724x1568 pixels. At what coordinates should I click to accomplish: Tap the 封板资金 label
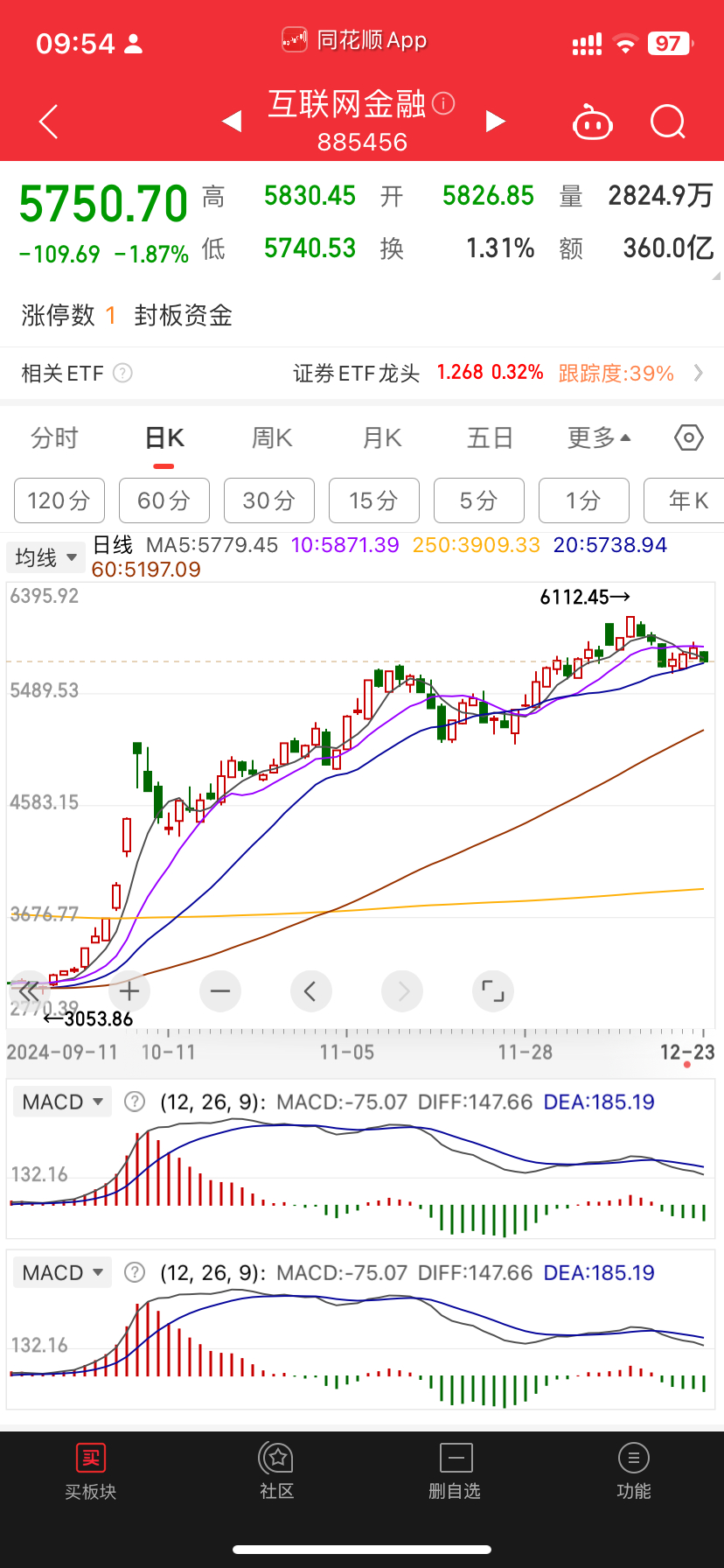[184, 315]
